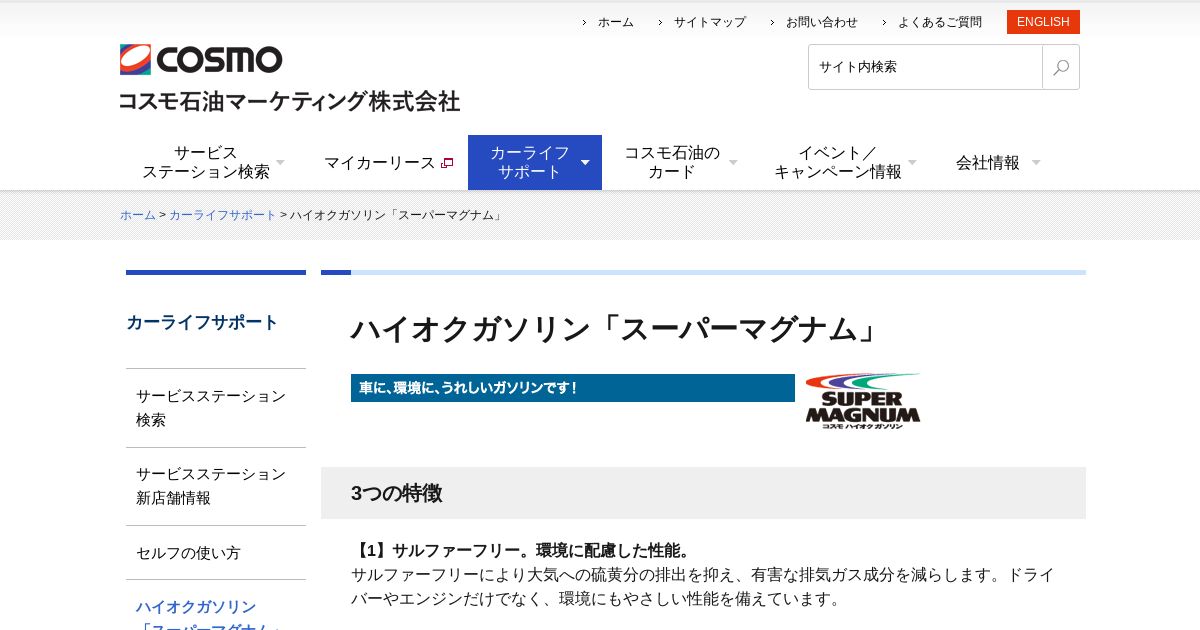Expand the arrow next to 会社情報
The width and height of the screenshot is (1200, 630).
click(1036, 162)
